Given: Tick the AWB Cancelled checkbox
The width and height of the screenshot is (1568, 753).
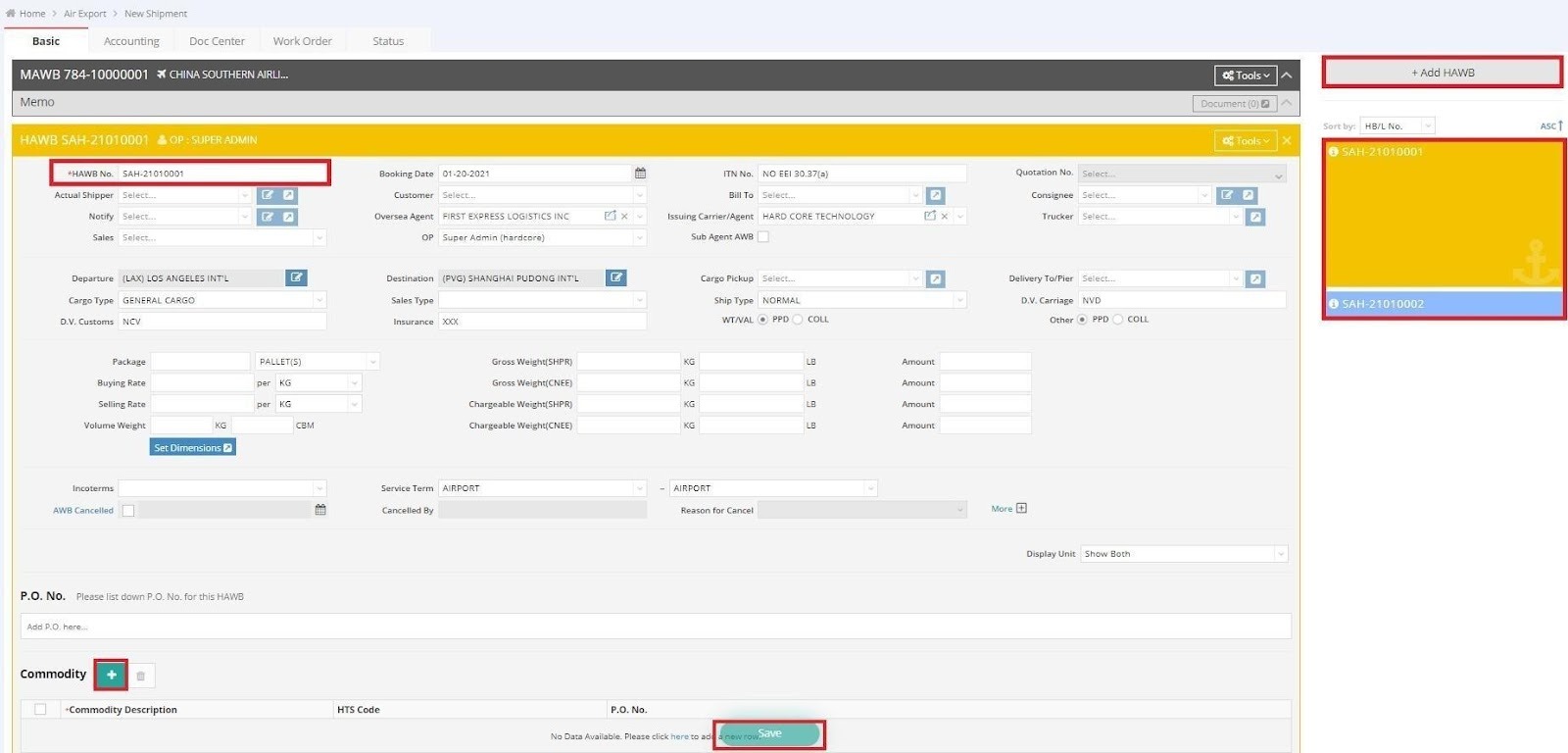Looking at the screenshot, I should [128, 511].
